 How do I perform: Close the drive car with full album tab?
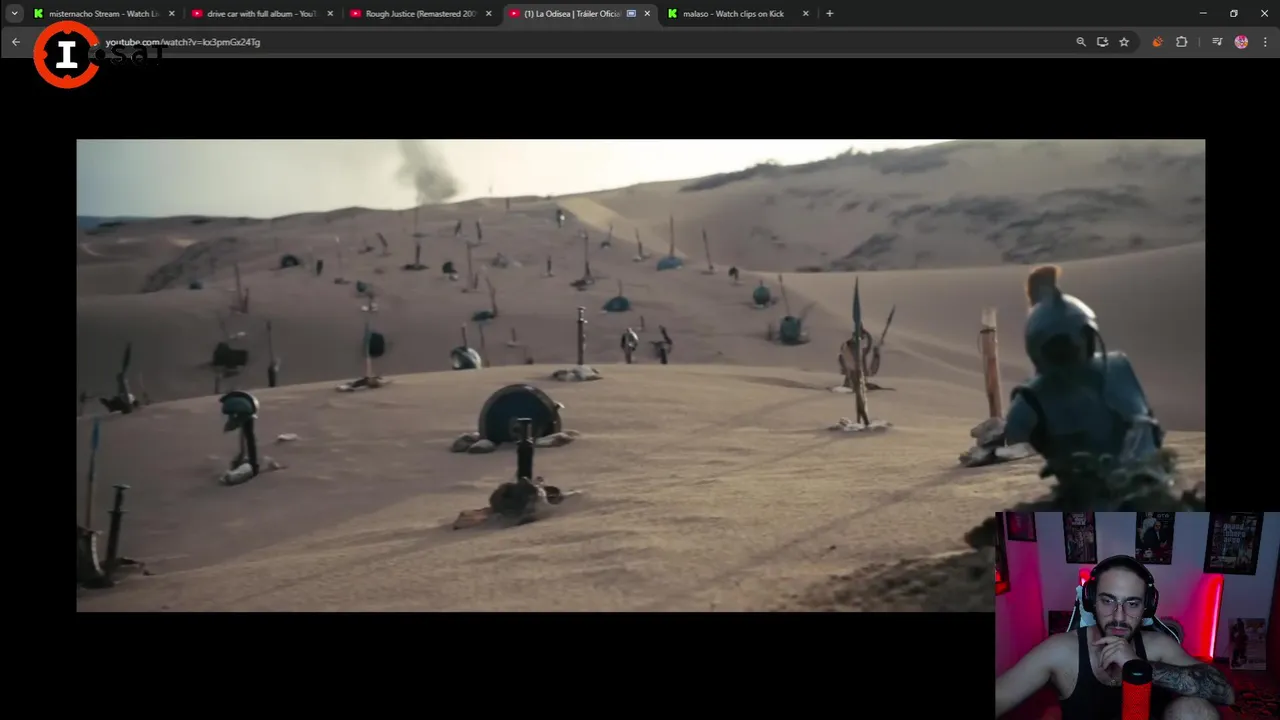click(x=330, y=13)
